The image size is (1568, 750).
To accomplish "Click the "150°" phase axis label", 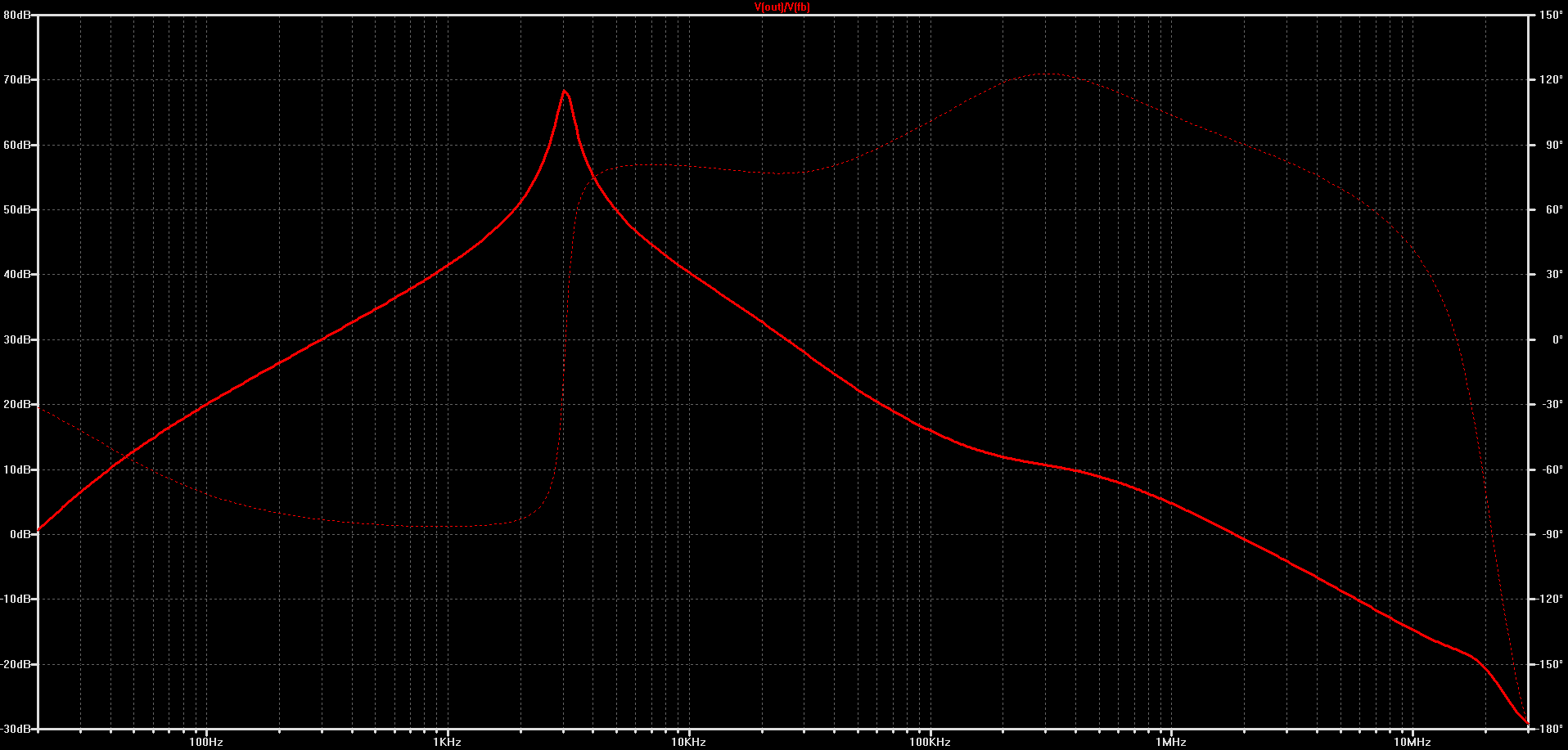I will click(1551, 15).
